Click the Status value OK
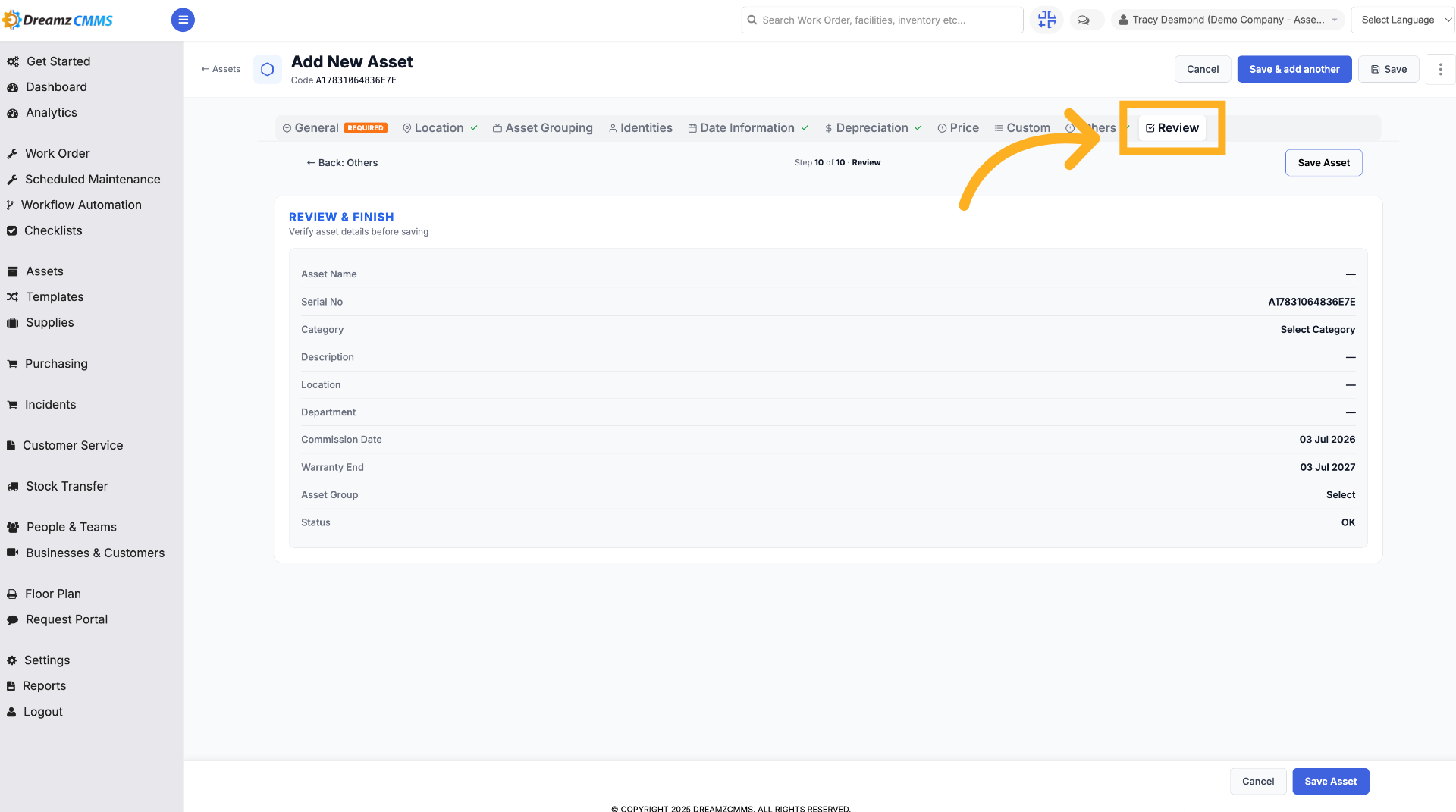The image size is (1456, 812). (x=1348, y=523)
